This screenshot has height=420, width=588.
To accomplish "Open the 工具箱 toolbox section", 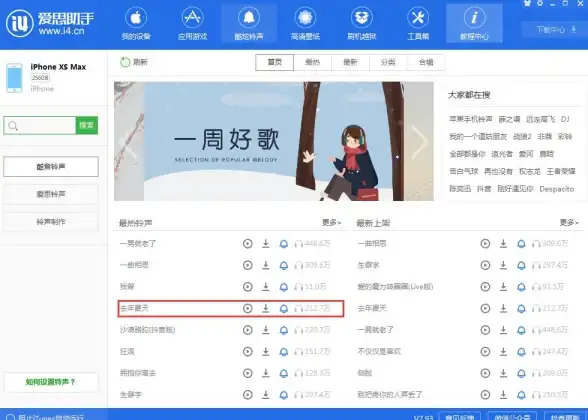I will tap(418, 24).
